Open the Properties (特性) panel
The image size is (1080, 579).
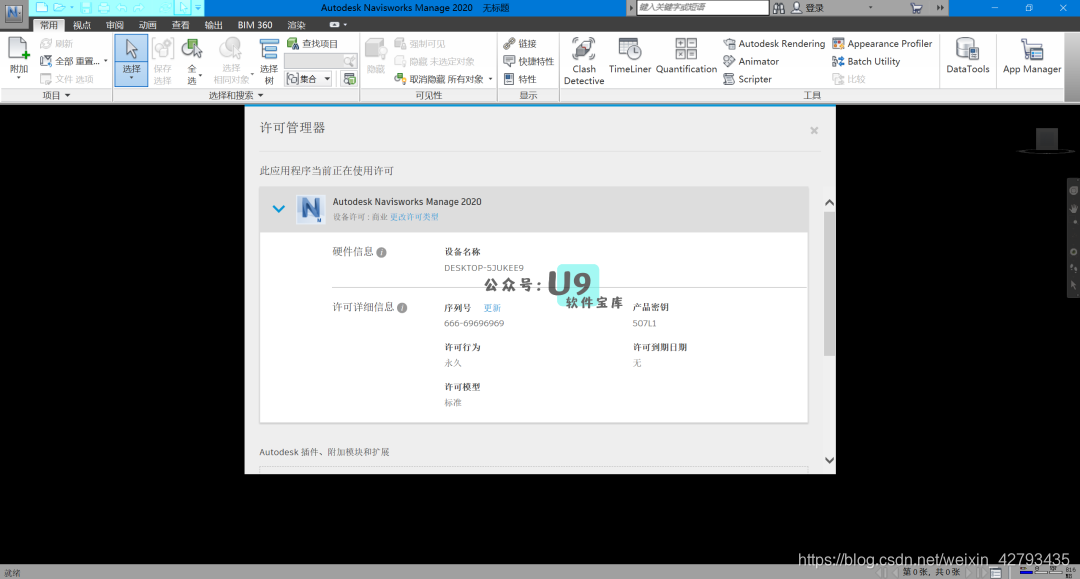tap(520, 79)
